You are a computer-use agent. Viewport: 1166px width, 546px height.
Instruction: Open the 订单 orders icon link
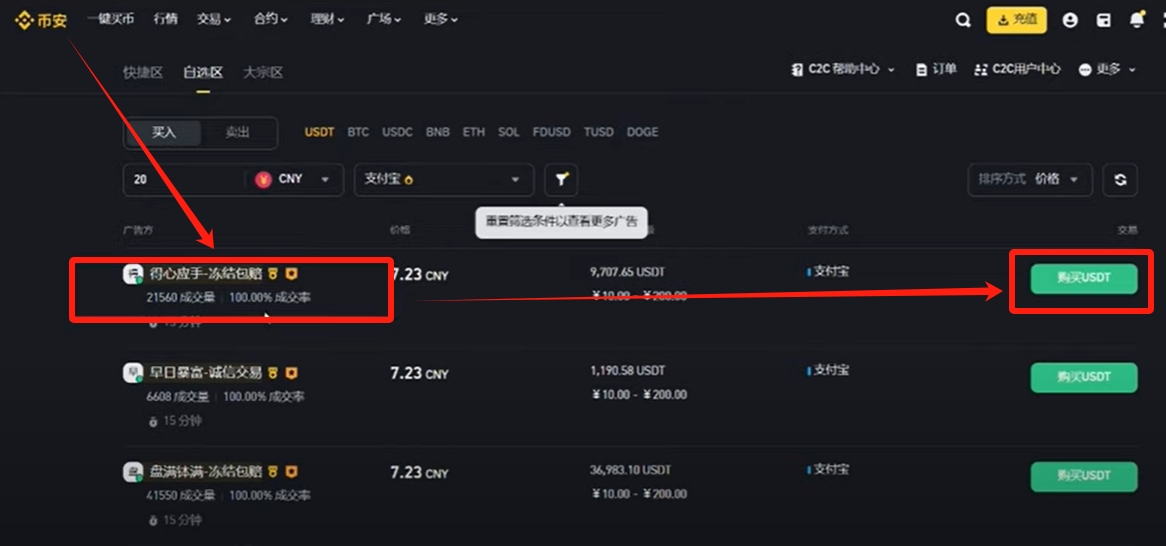936,69
